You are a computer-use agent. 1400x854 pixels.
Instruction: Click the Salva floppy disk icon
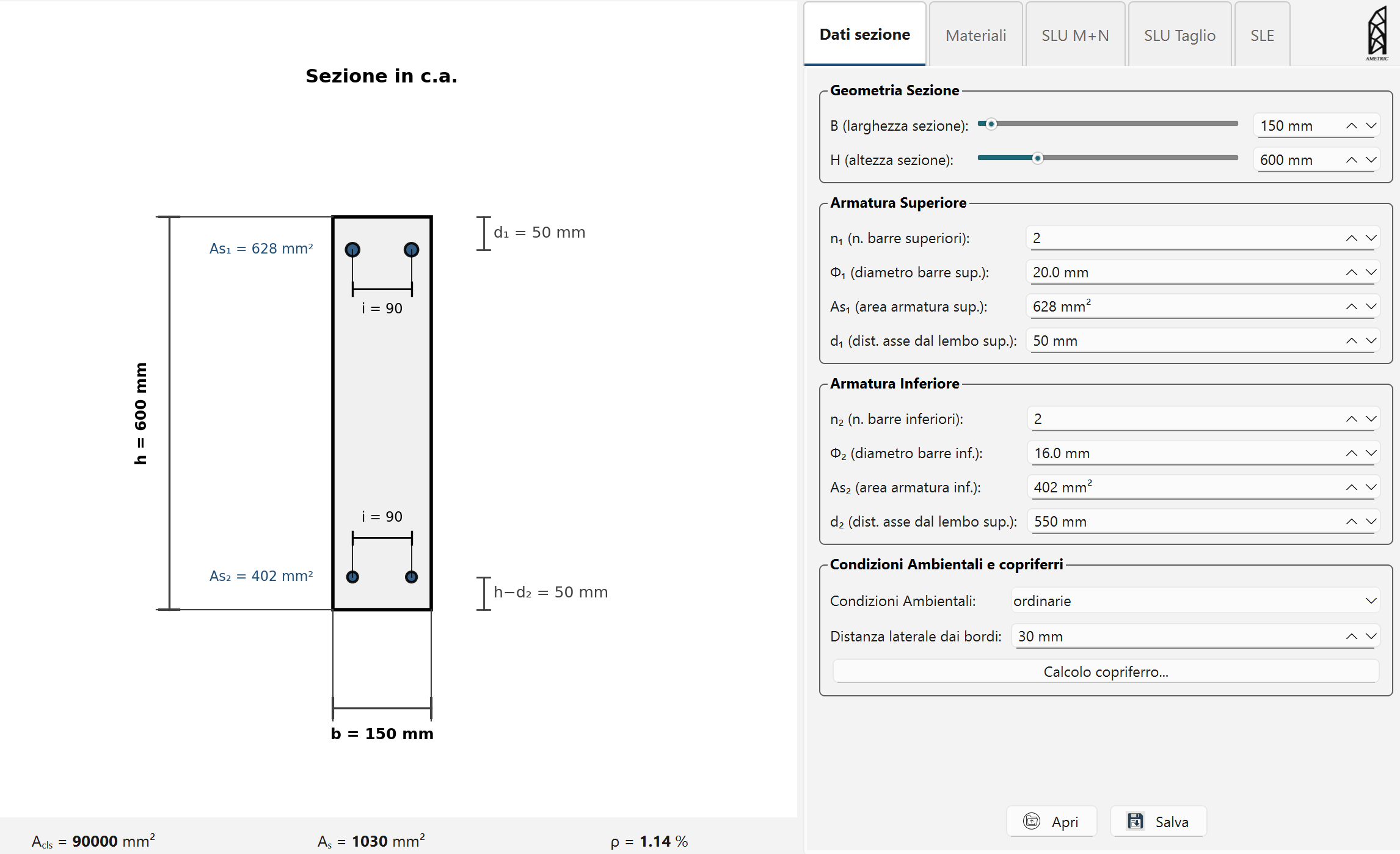(1136, 822)
